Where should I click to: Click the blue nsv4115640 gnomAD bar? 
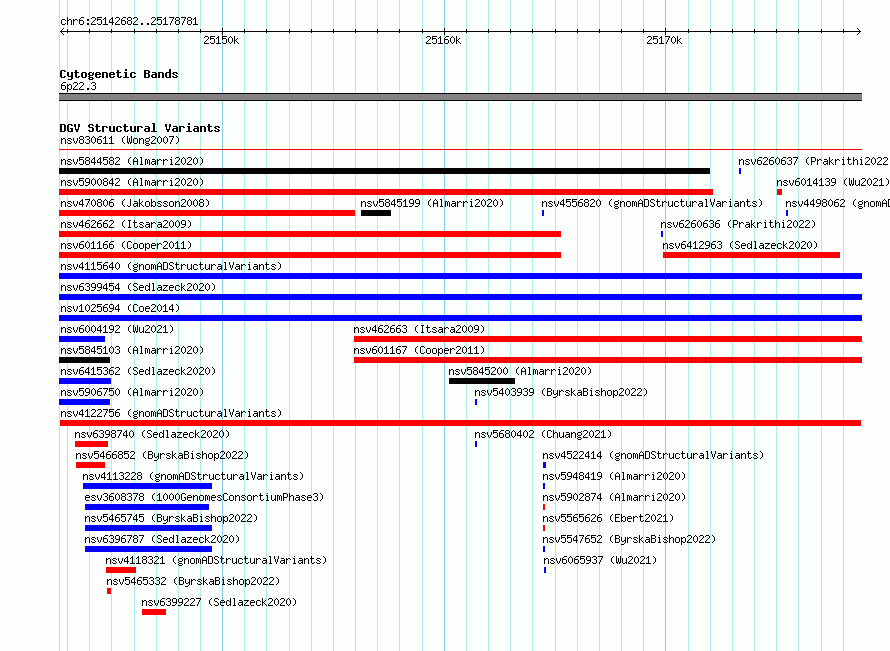[460, 276]
